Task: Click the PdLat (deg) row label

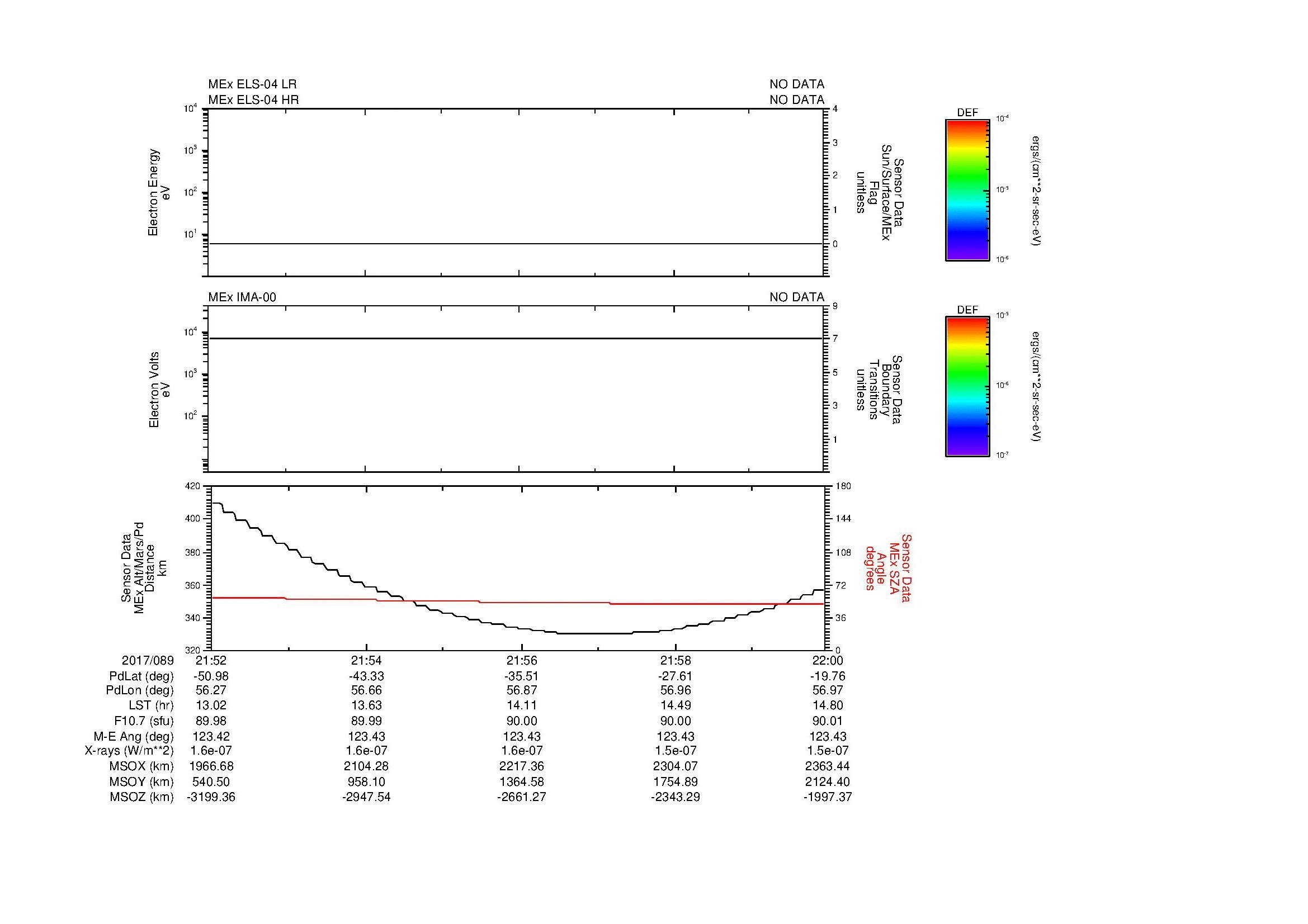Action: pos(141,676)
